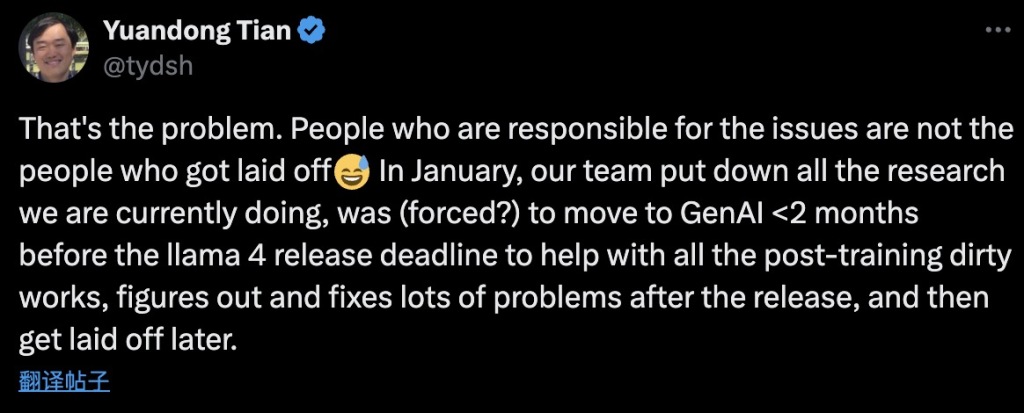Click the blue verified badge
Image resolution: width=1024 pixels, height=413 pixels.
314,32
